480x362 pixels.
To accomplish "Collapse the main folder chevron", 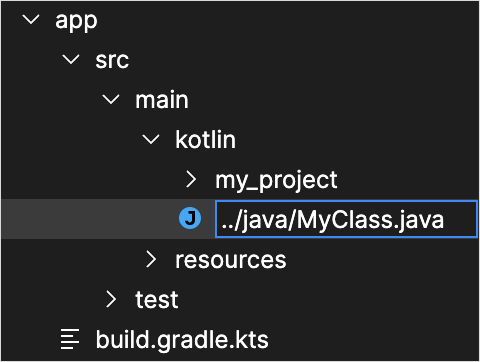I will (111, 99).
